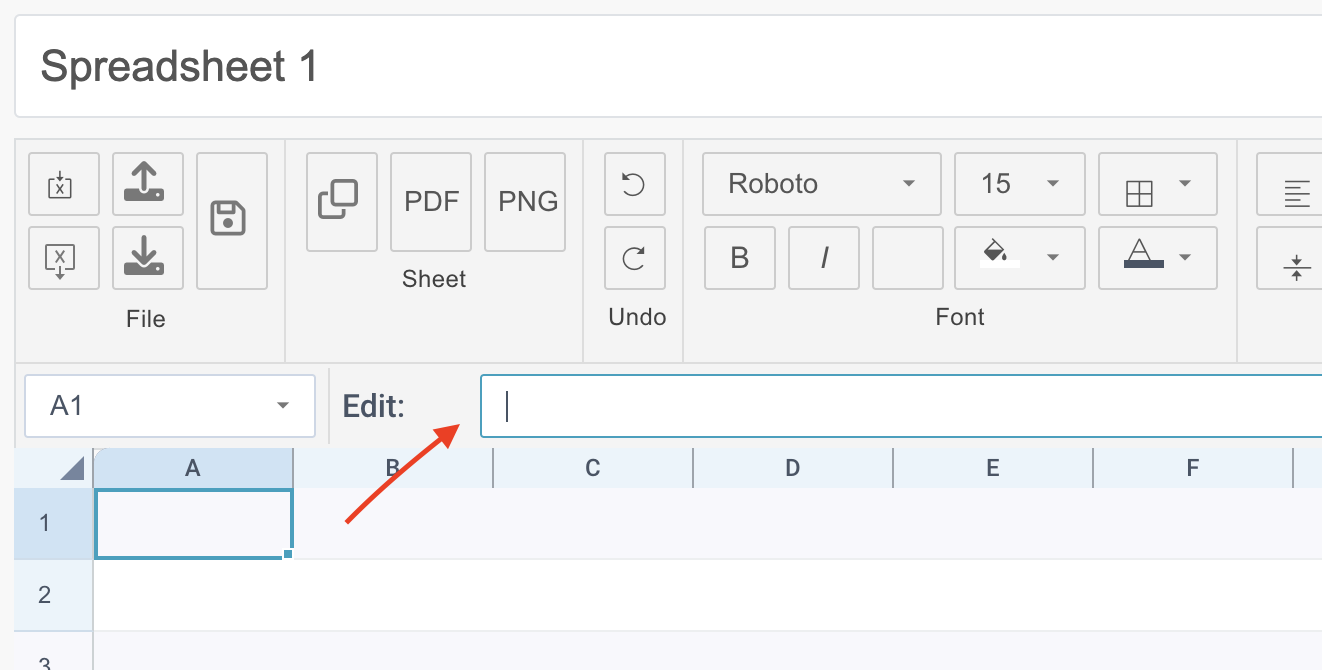This screenshot has width=1322, height=670.
Task: Open the font size 15 dropdown
Action: pyautogui.click(x=1019, y=184)
